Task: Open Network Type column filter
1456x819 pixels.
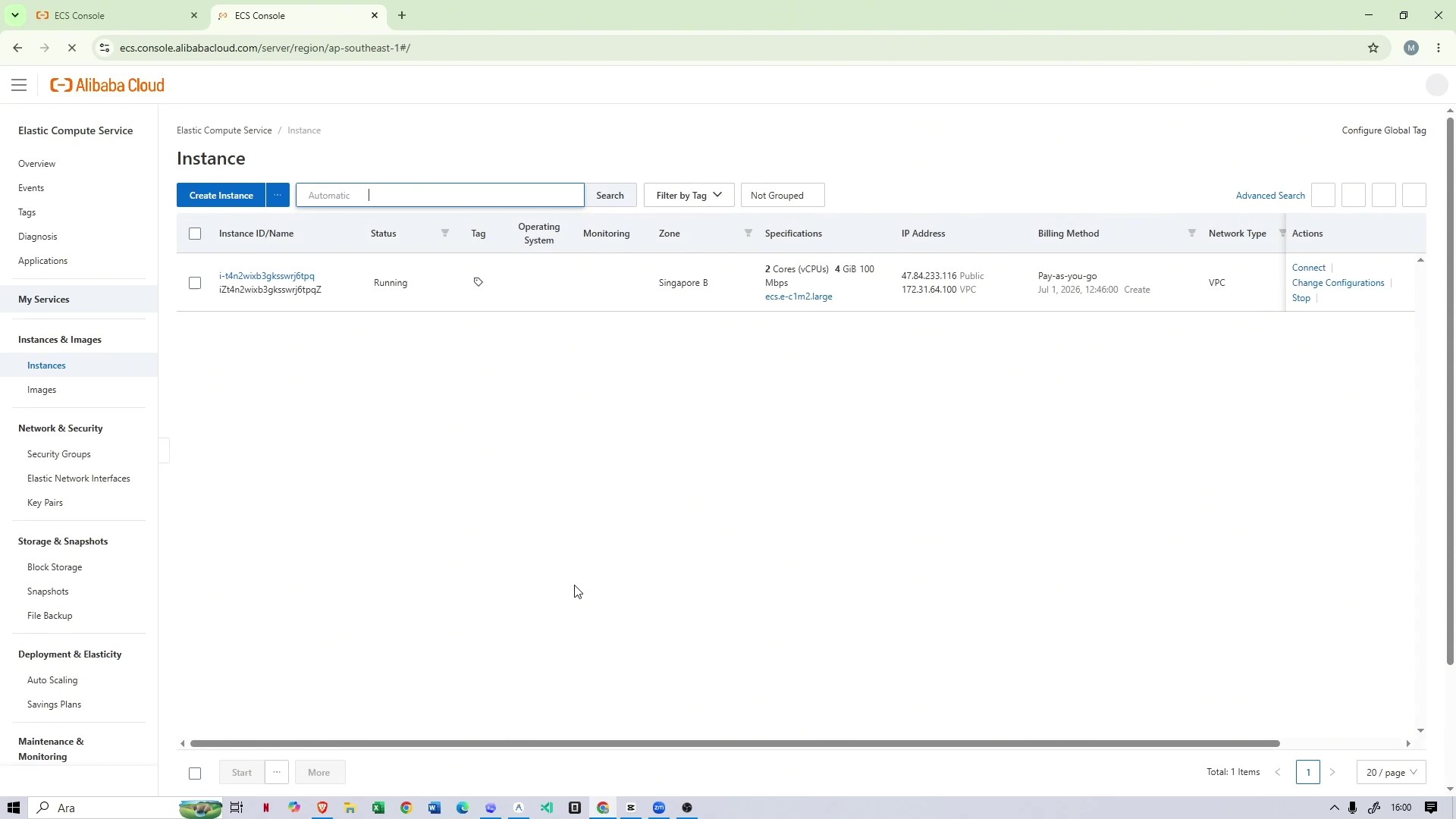Action: [1282, 233]
